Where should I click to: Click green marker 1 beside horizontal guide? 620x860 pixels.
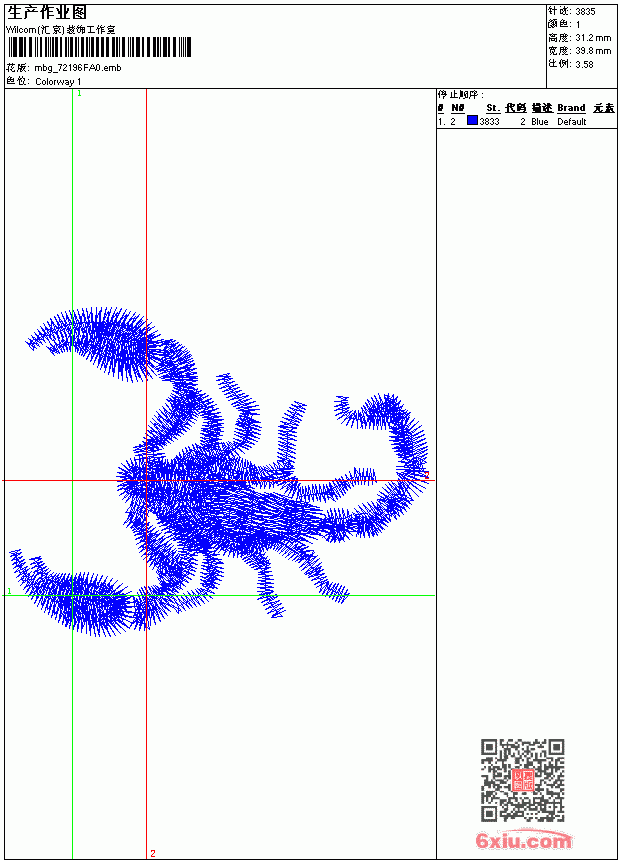pos(9,591)
